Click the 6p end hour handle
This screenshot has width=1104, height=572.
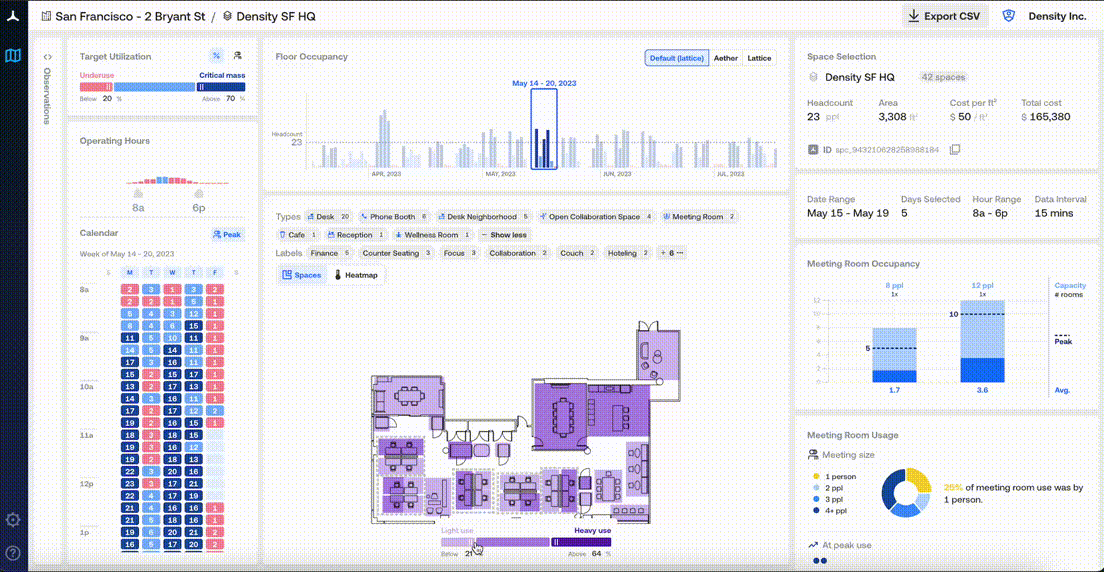point(199,192)
